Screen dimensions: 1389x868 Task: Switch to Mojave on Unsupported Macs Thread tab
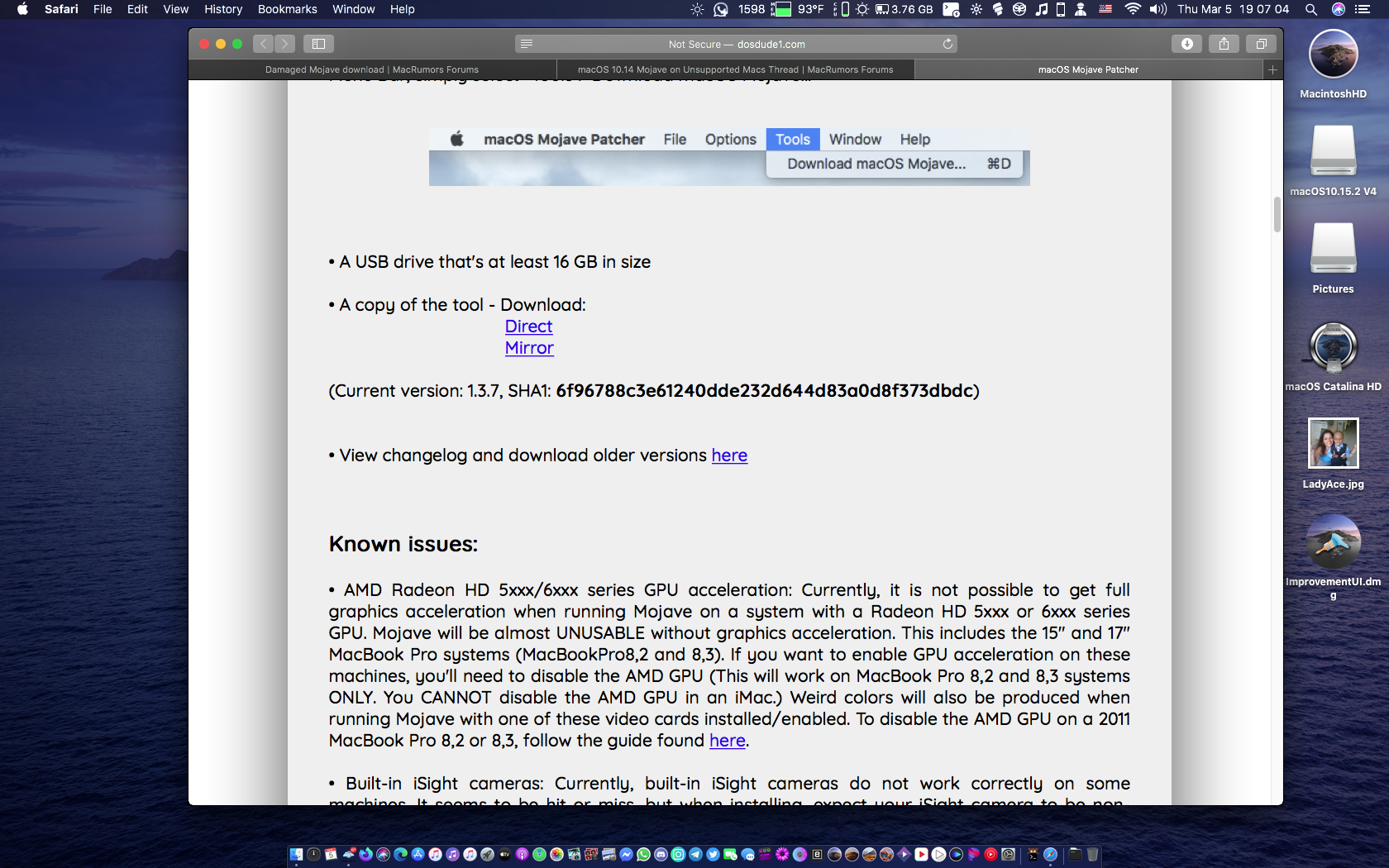click(735, 70)
